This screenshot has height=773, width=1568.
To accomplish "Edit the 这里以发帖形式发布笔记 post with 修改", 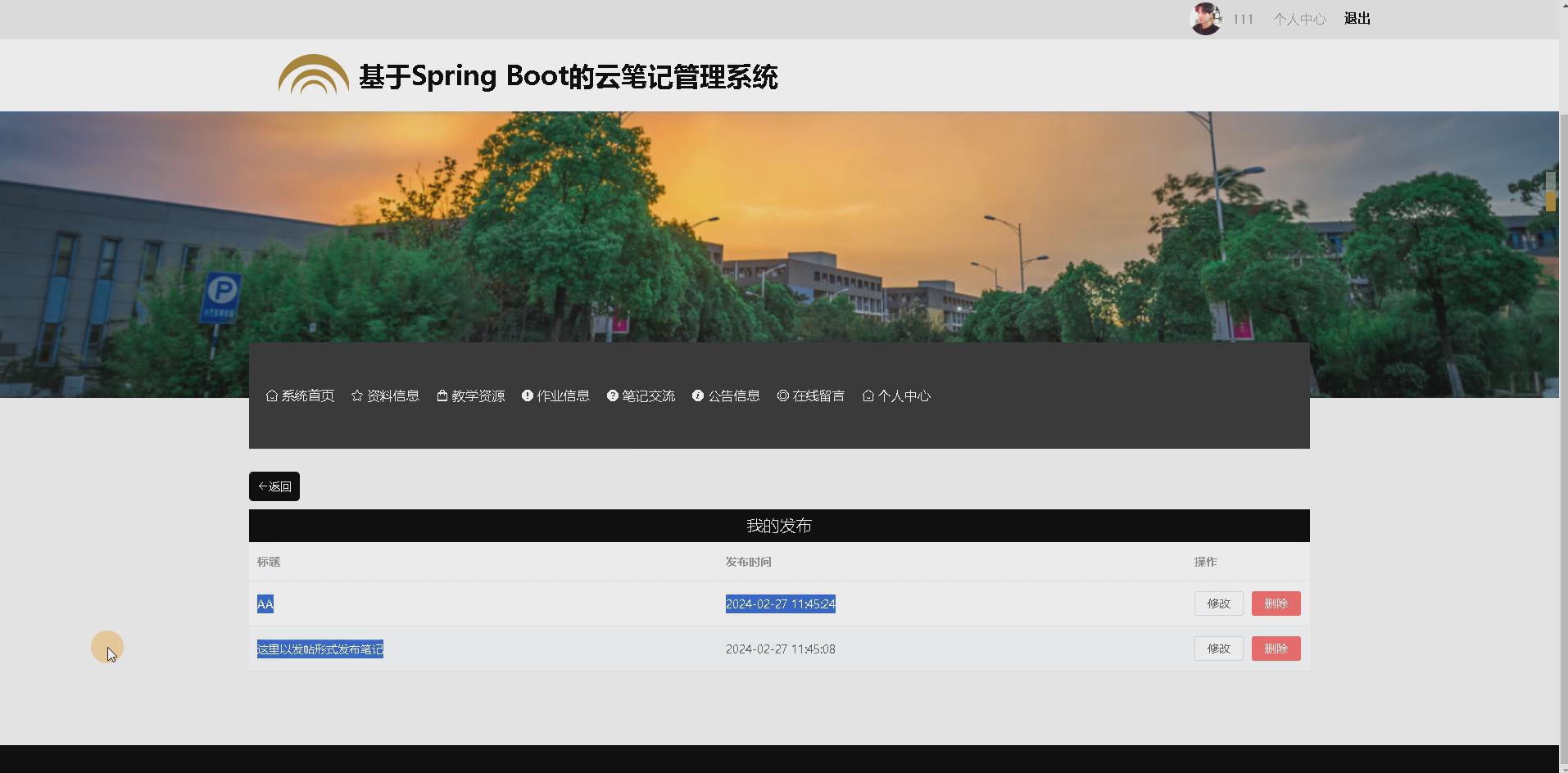I will point(1219,649).
